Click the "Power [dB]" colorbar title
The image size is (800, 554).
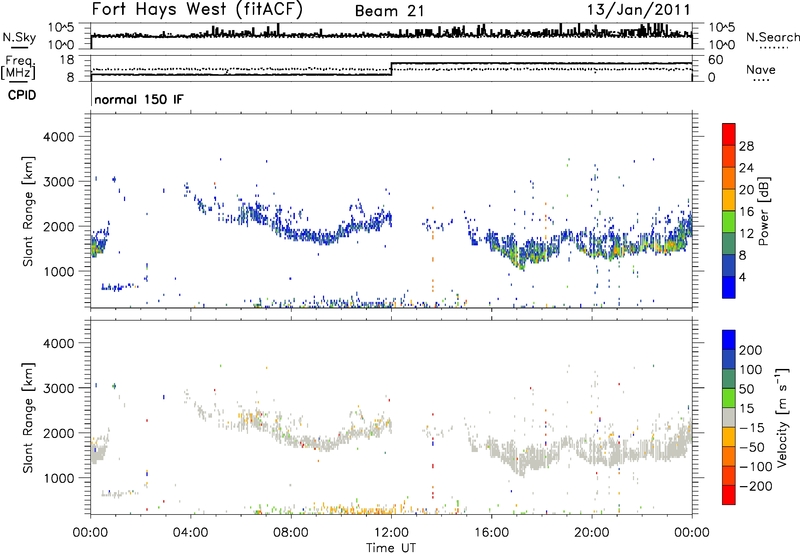[763, 211]
